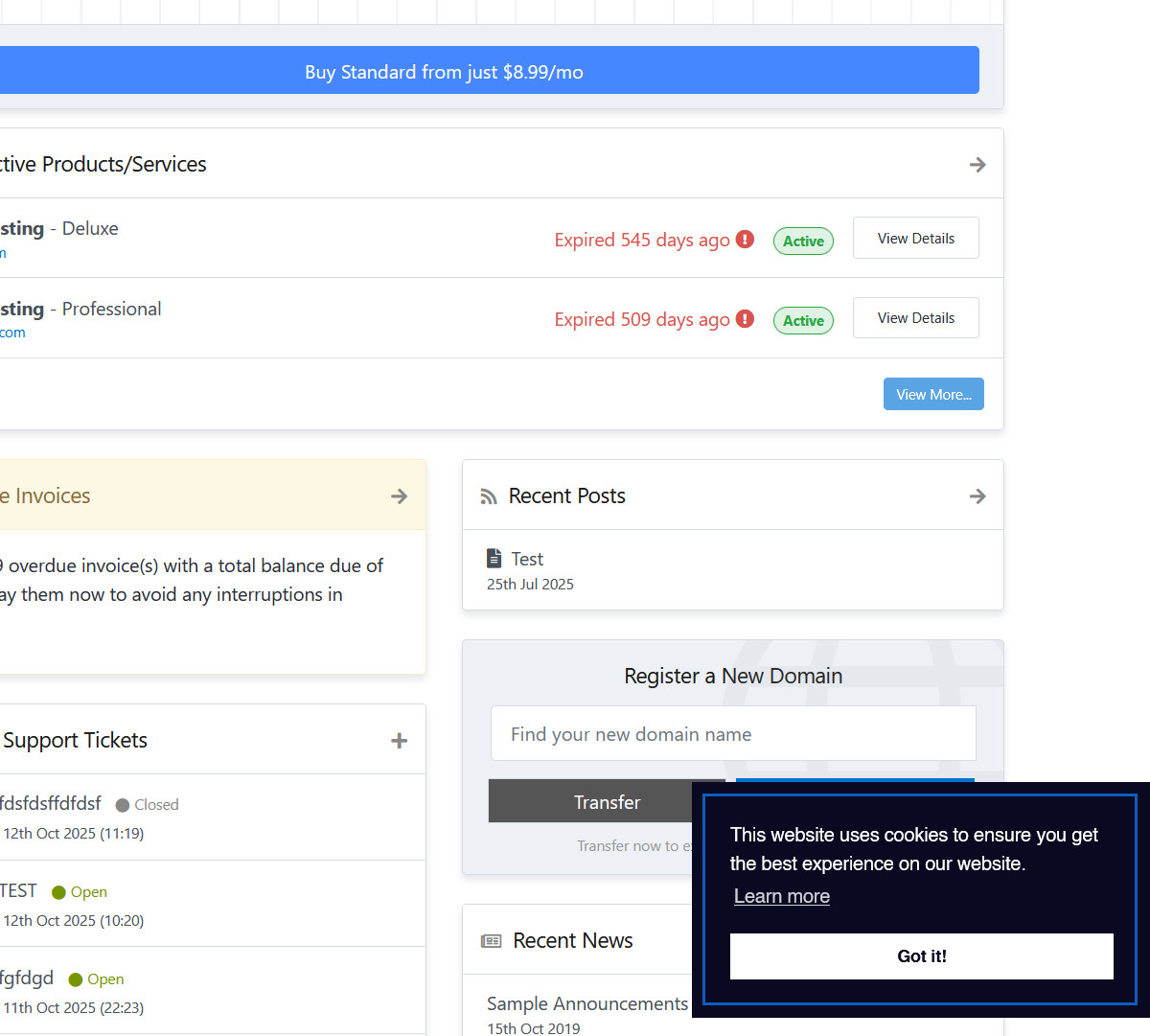Screen dimensions: 1150x1036
Task: Click the newspaper icon beside Recent News
Action: pos(492,941)
